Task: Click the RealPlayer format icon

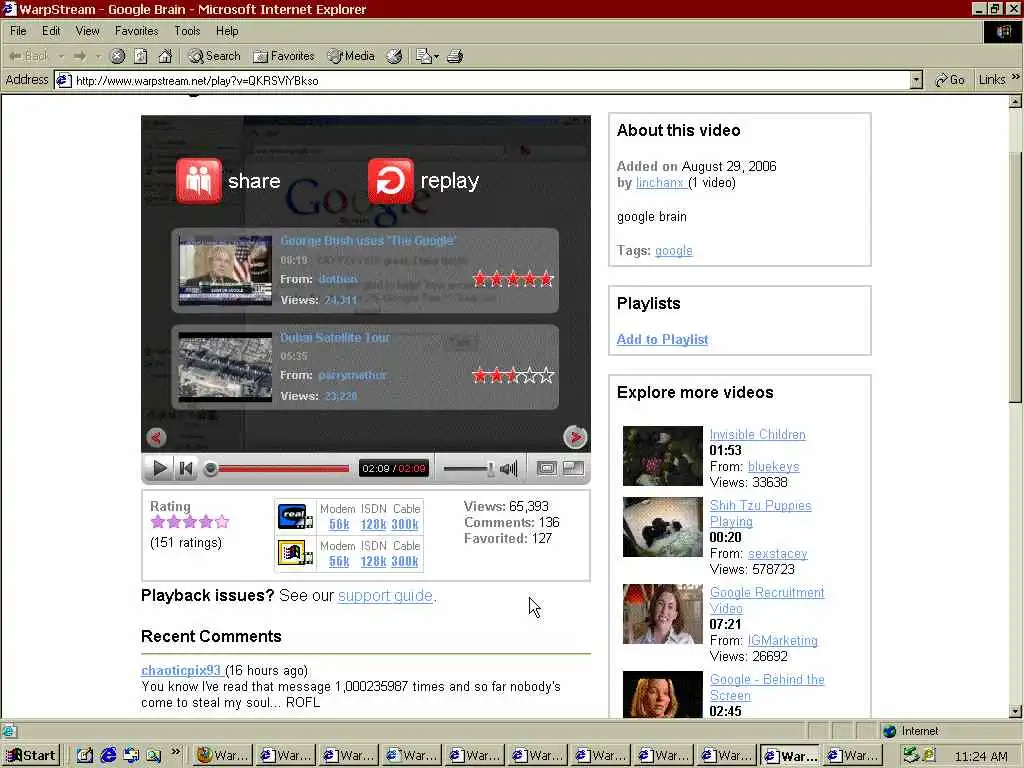Action: click(295, 517)
